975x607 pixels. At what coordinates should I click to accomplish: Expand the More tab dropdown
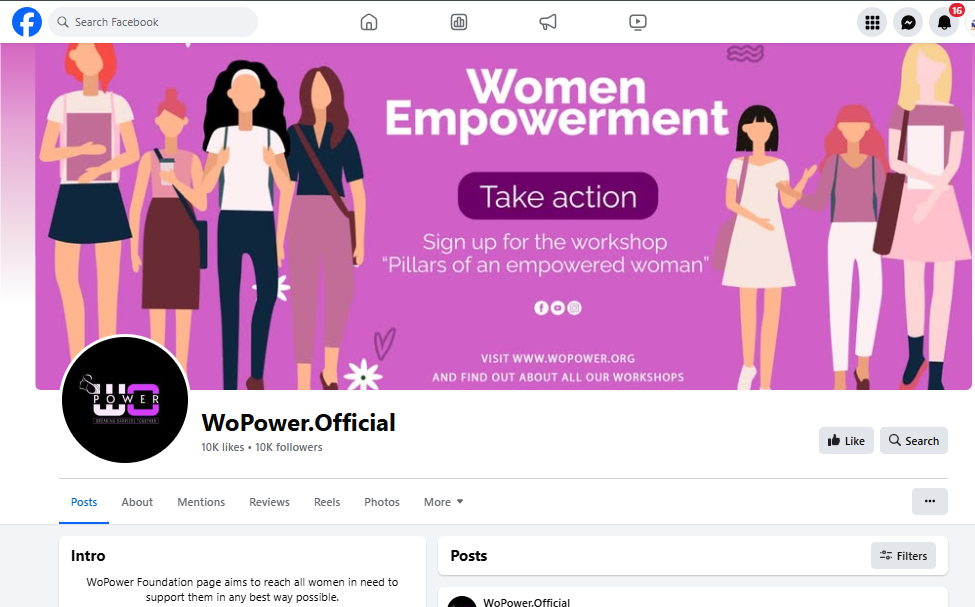[443, 502]
